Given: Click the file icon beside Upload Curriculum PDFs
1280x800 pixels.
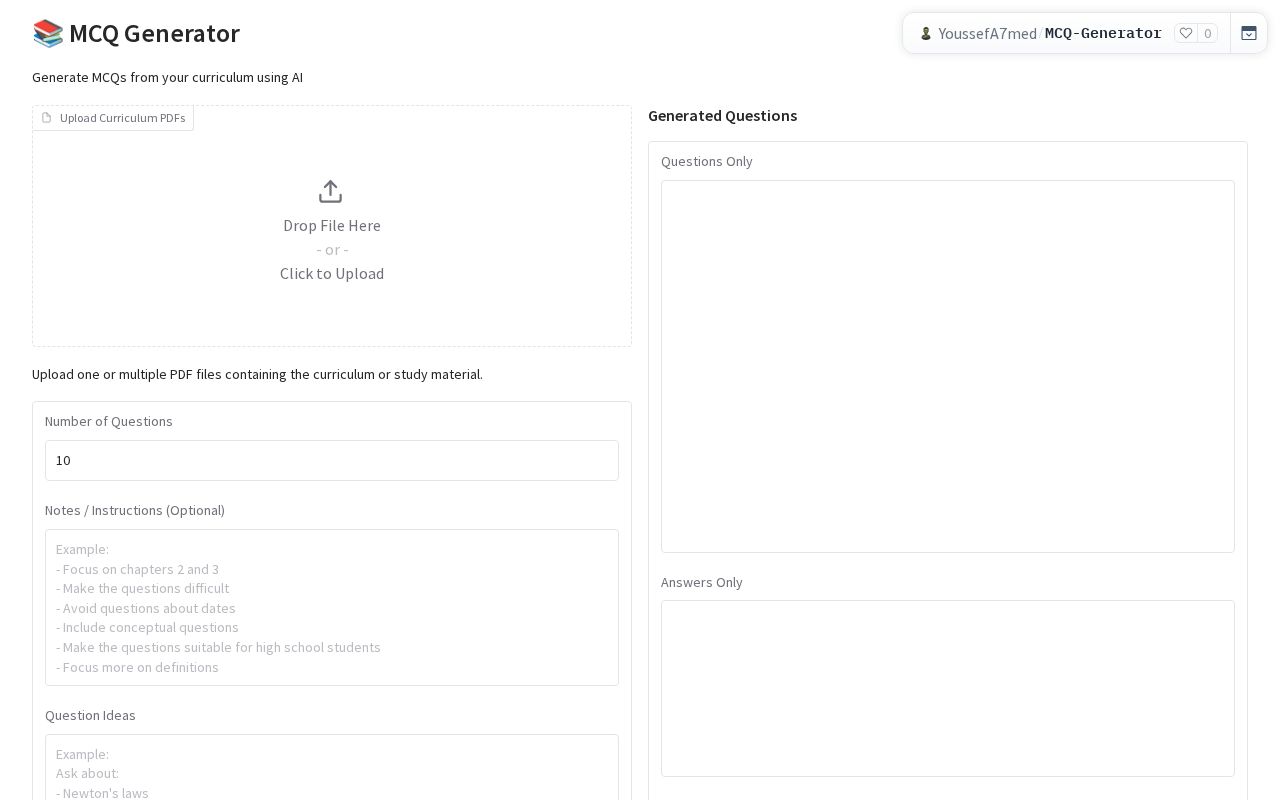Looking at the screenshot, I should [x=46, y=118].
